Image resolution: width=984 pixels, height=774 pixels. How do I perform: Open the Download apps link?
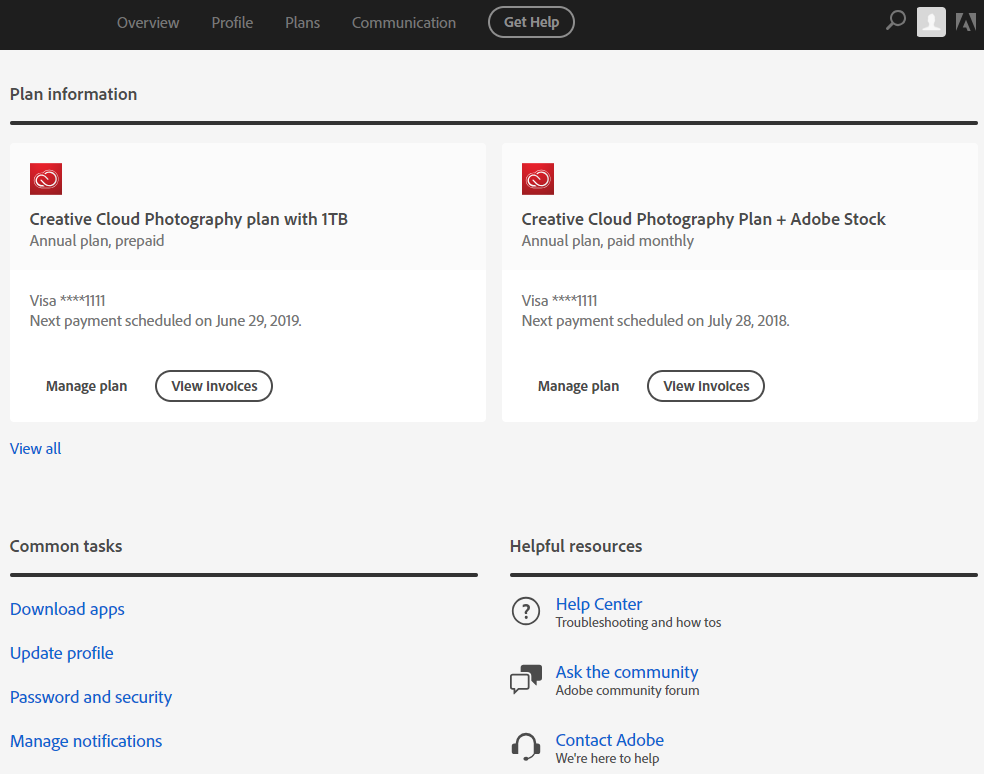tap(67, 610)
